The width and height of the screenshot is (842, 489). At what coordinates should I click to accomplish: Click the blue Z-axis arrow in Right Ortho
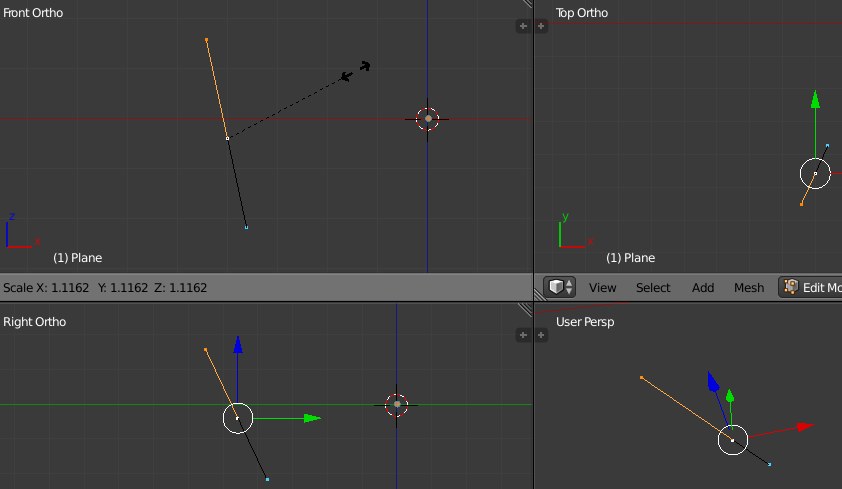click(238, 345)
